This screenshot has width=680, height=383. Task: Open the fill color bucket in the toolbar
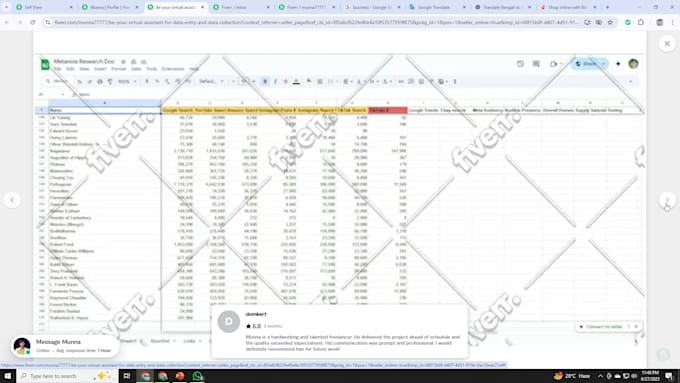point(309,81)
